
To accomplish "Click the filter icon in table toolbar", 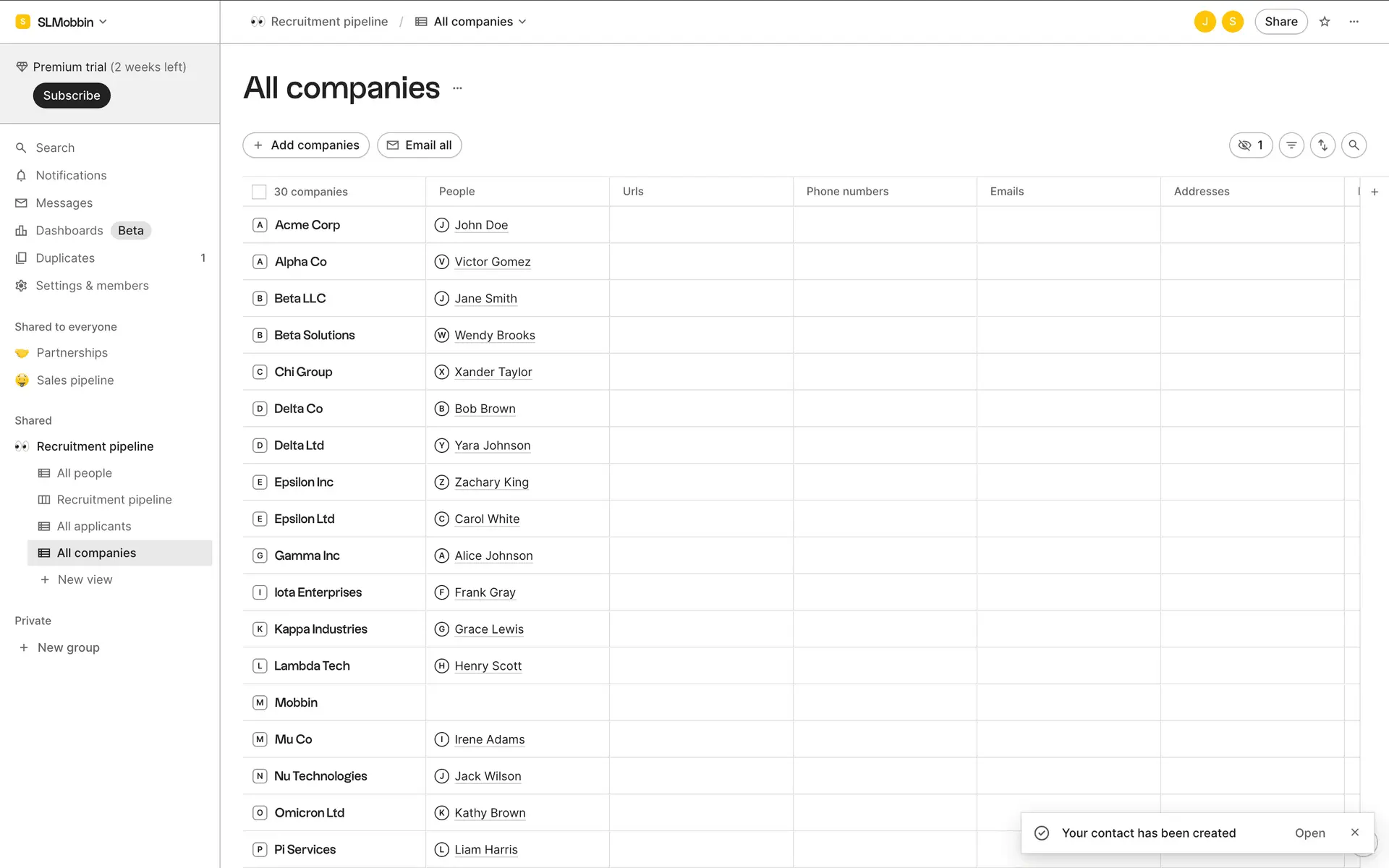I will 1291,145.
